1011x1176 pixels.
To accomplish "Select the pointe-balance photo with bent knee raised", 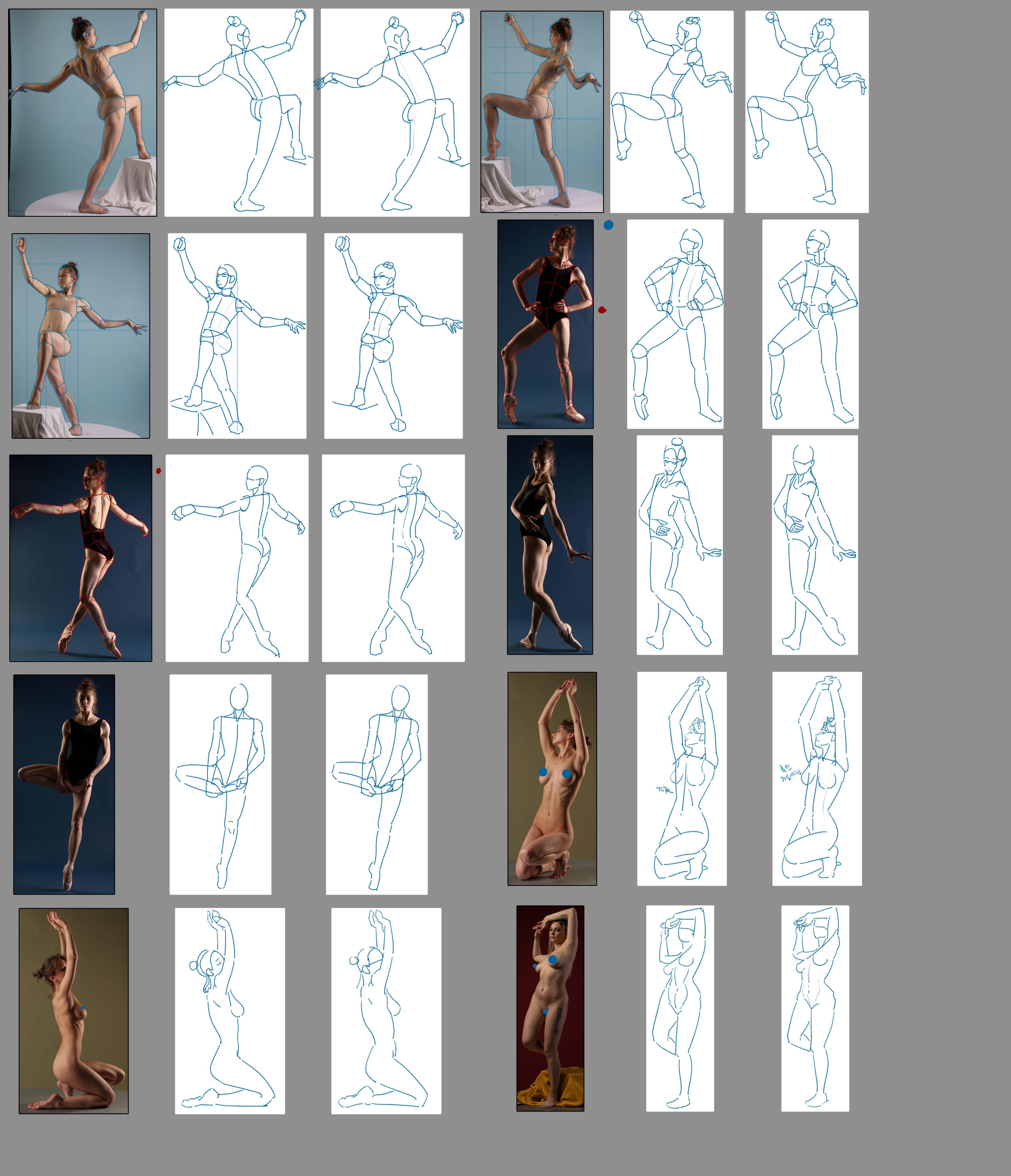I will 64,784.
